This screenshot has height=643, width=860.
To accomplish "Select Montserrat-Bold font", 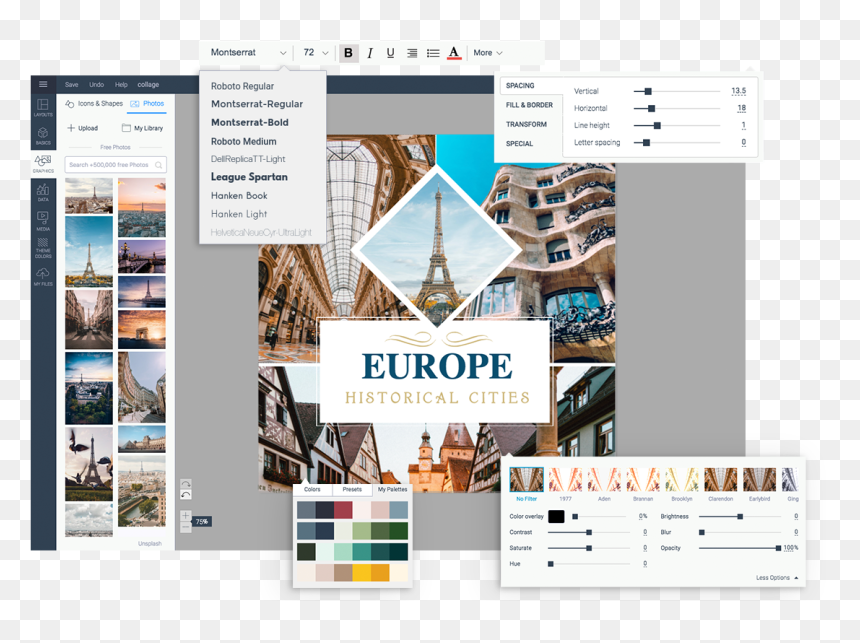I will [x=250, y=122].
